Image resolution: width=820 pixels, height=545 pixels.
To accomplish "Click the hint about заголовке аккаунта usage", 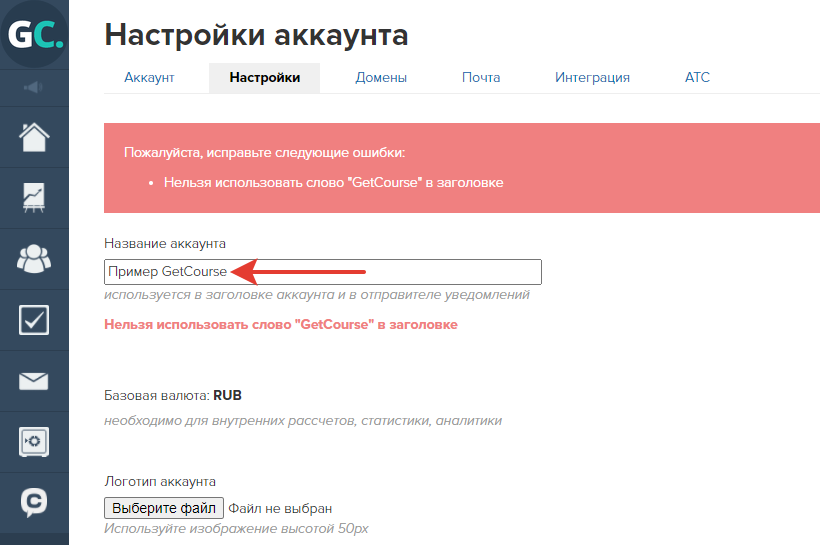I will click(317, 294).
